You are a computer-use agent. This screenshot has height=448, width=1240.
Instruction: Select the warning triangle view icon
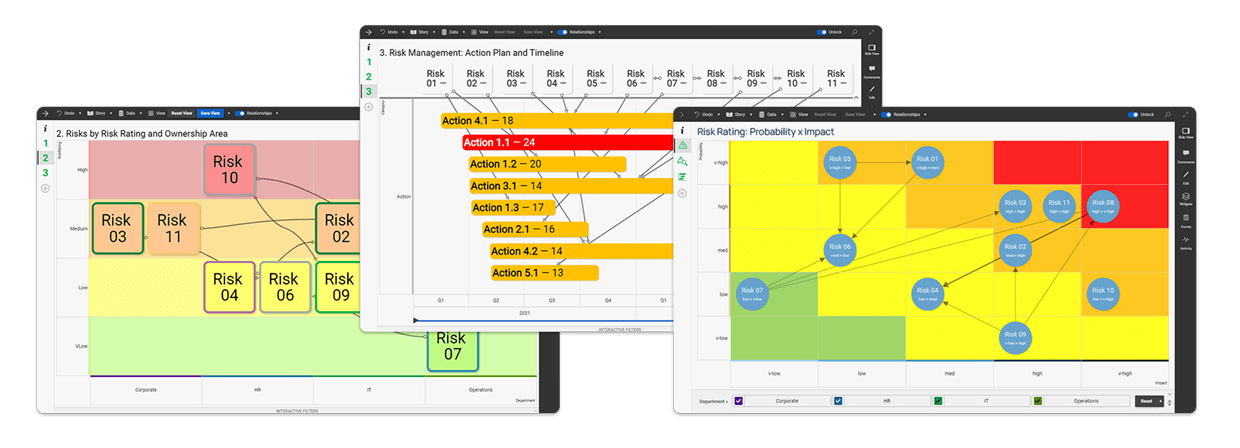682,146
